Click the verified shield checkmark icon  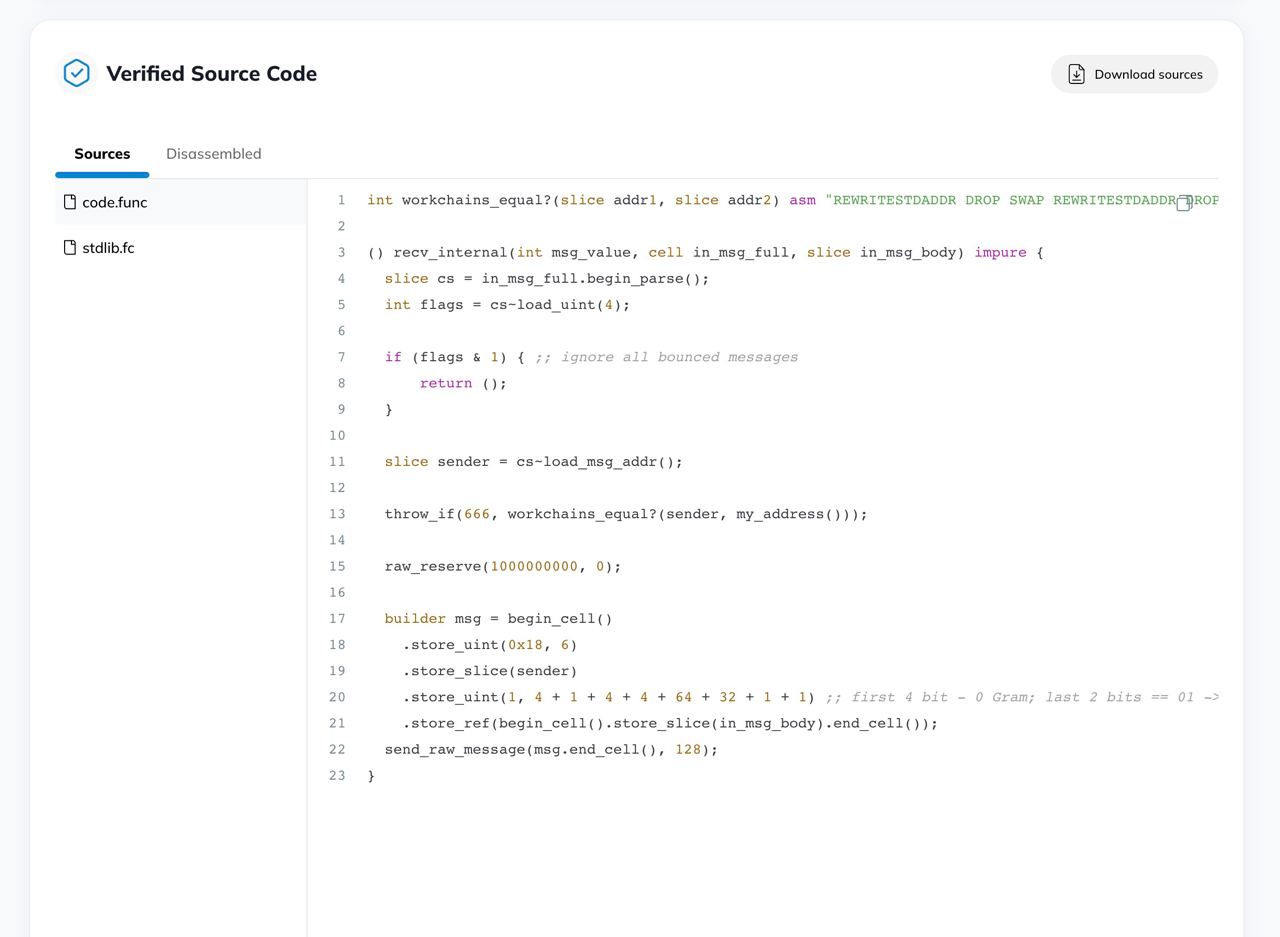(x=76, y=73)
